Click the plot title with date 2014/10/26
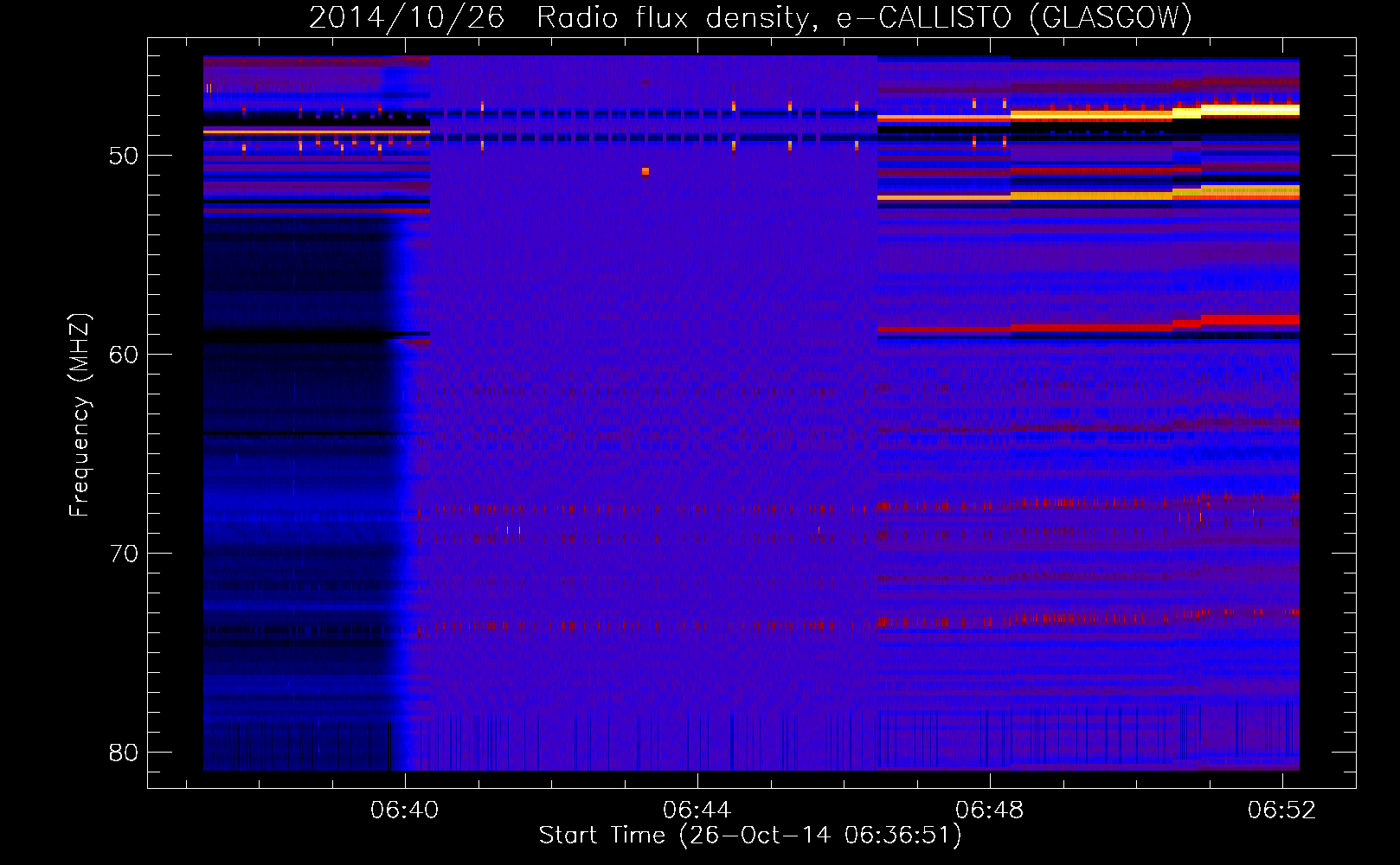Viewport: 1400px width, 865px height. pyautogui.click(x=750, y=17)
